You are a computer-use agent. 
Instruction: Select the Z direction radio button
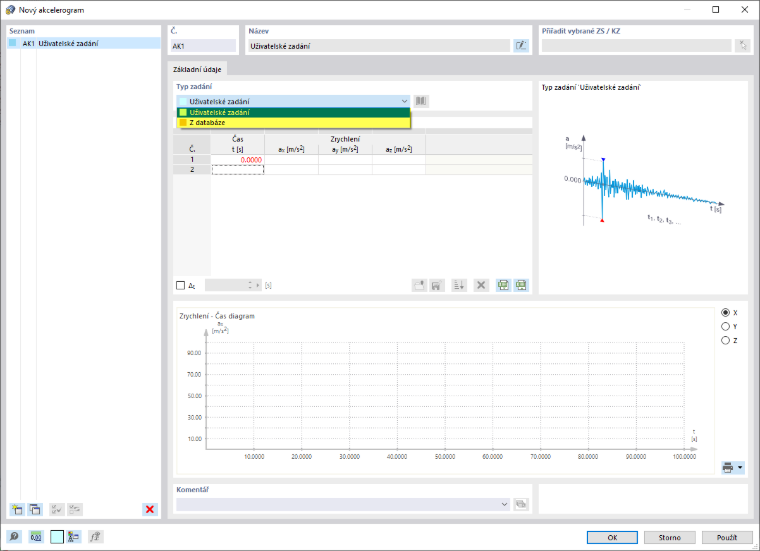click(725, 341)
